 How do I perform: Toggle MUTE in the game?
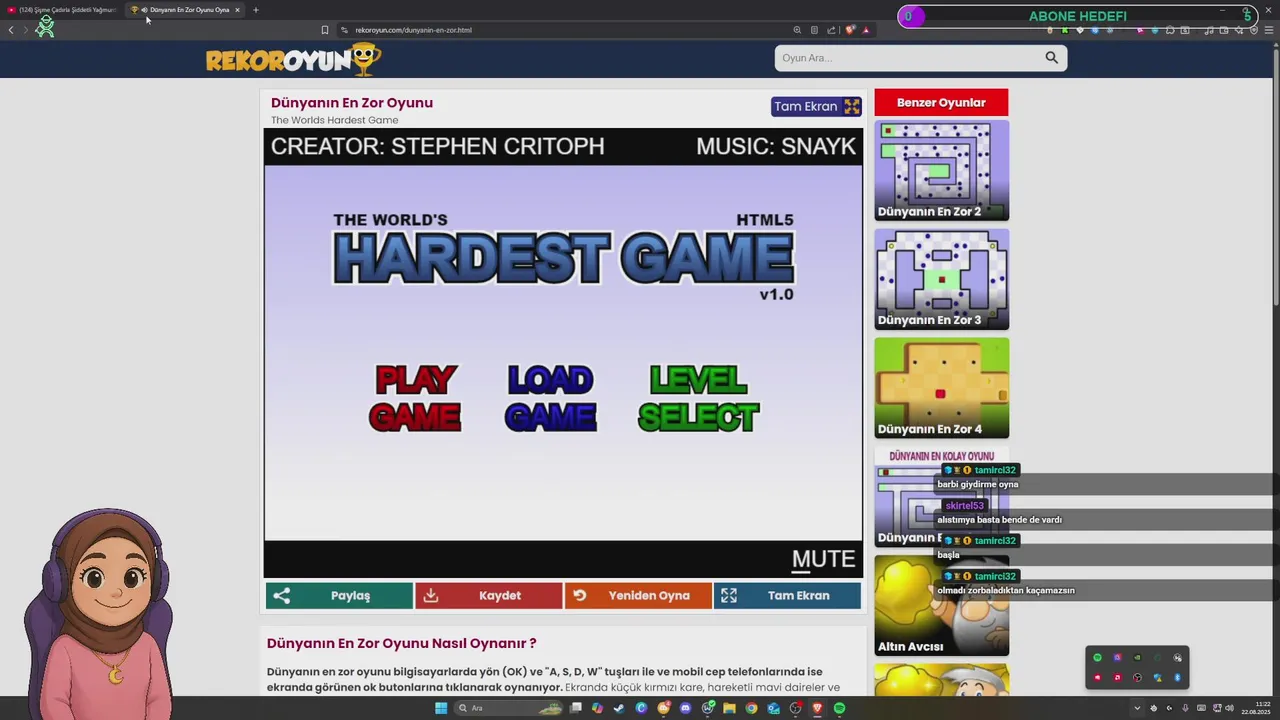(x=824, y=559)
